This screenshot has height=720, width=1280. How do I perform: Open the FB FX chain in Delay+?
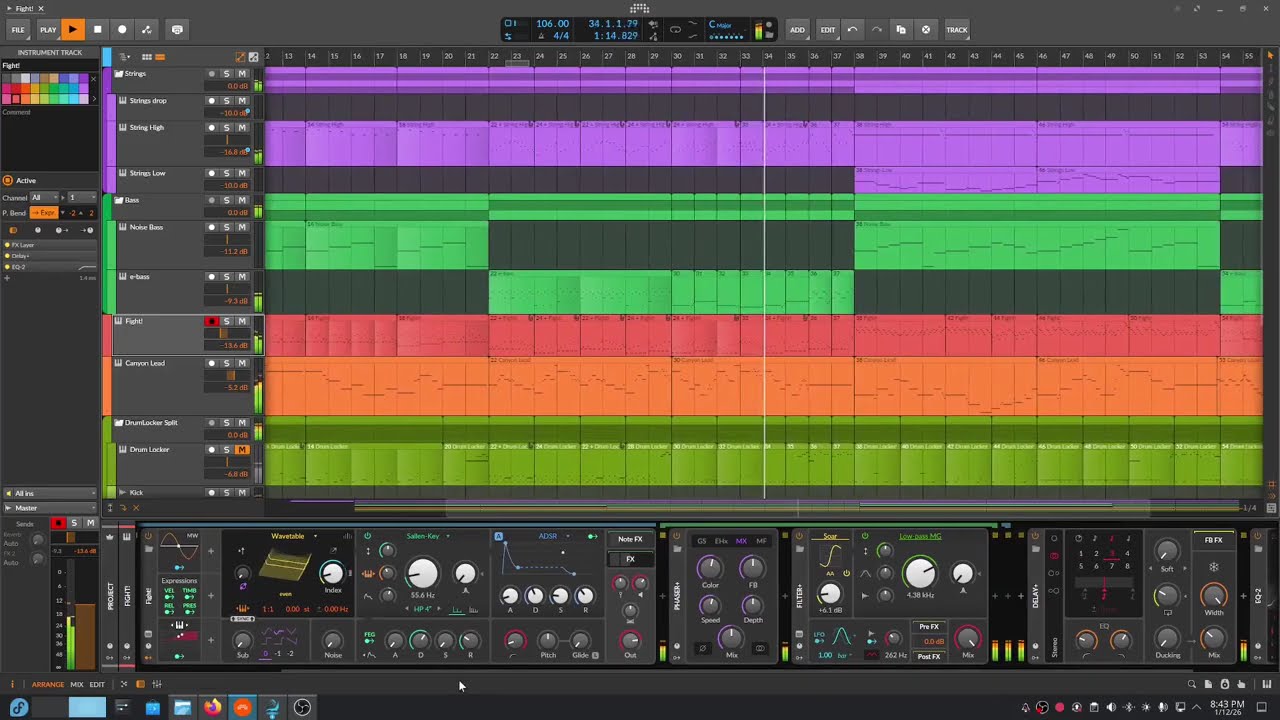[x=1214, y=541]
